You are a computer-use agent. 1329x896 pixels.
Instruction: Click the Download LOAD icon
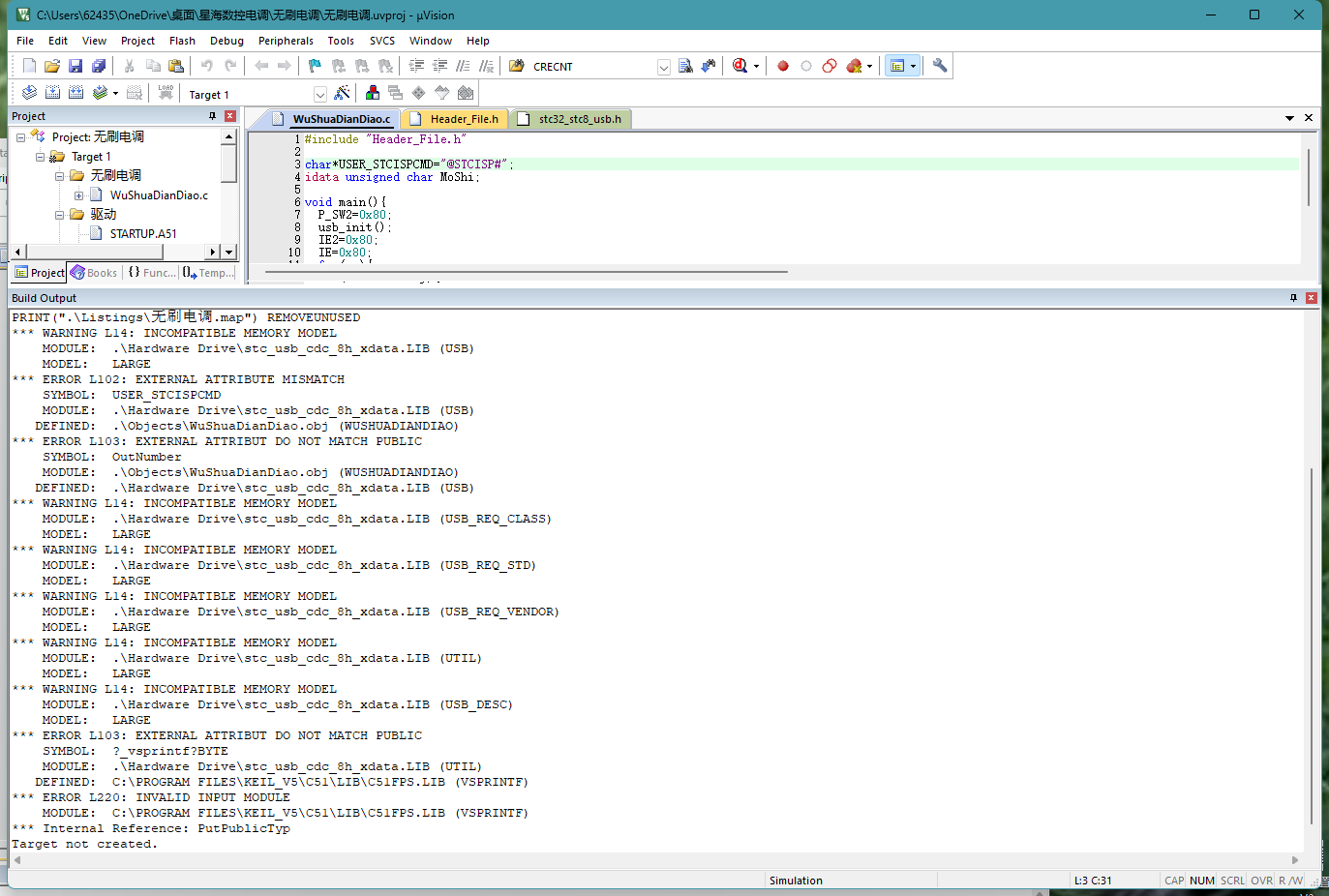click(x=166, y=93)
